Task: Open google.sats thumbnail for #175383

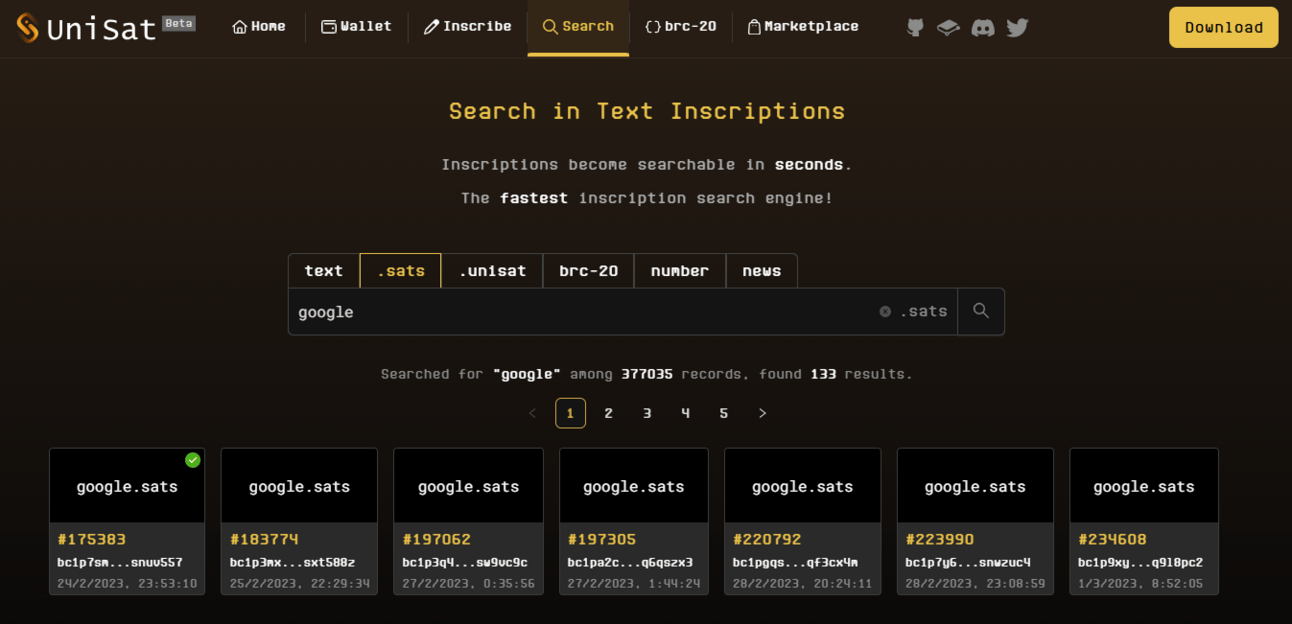Action: point(127,486)
